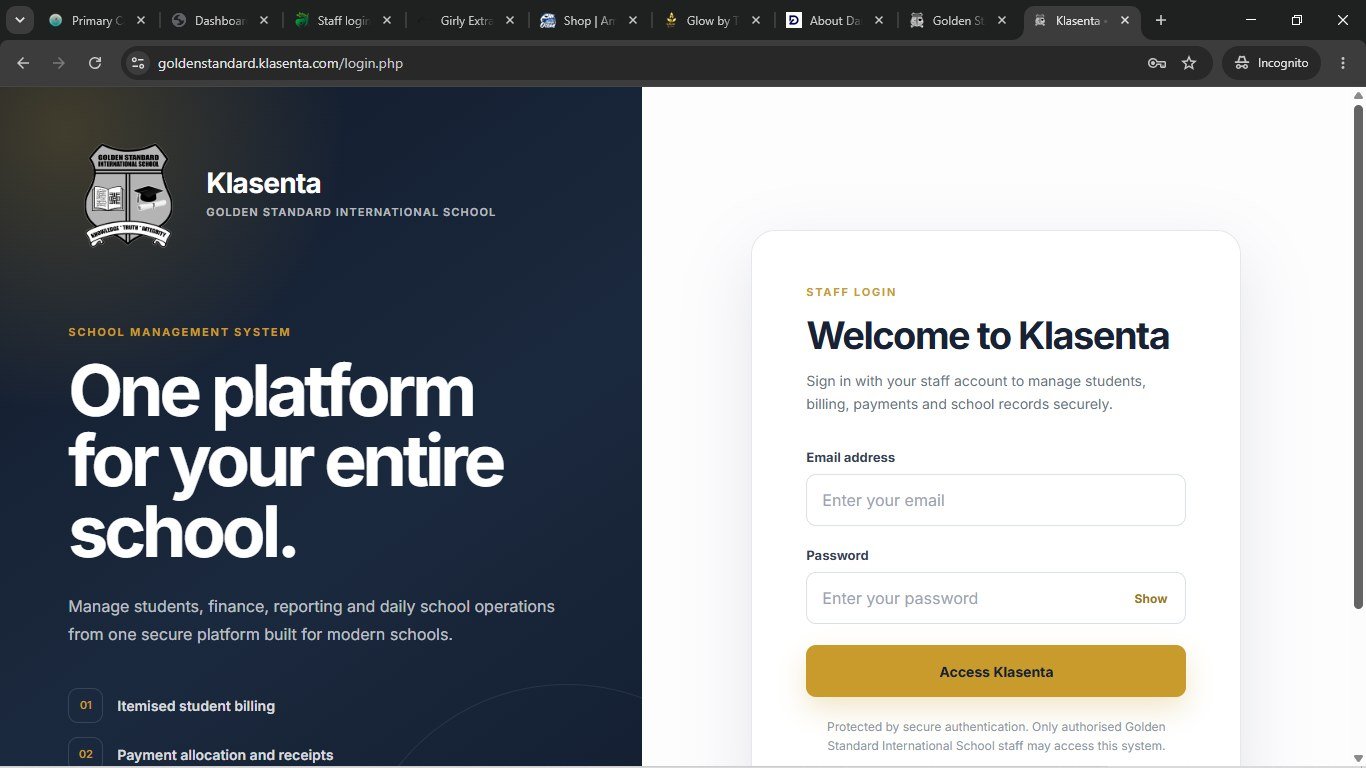Bookmark this page with the star icon
The height and width of the screenshot is (768, 1366).
[1189, 63]
